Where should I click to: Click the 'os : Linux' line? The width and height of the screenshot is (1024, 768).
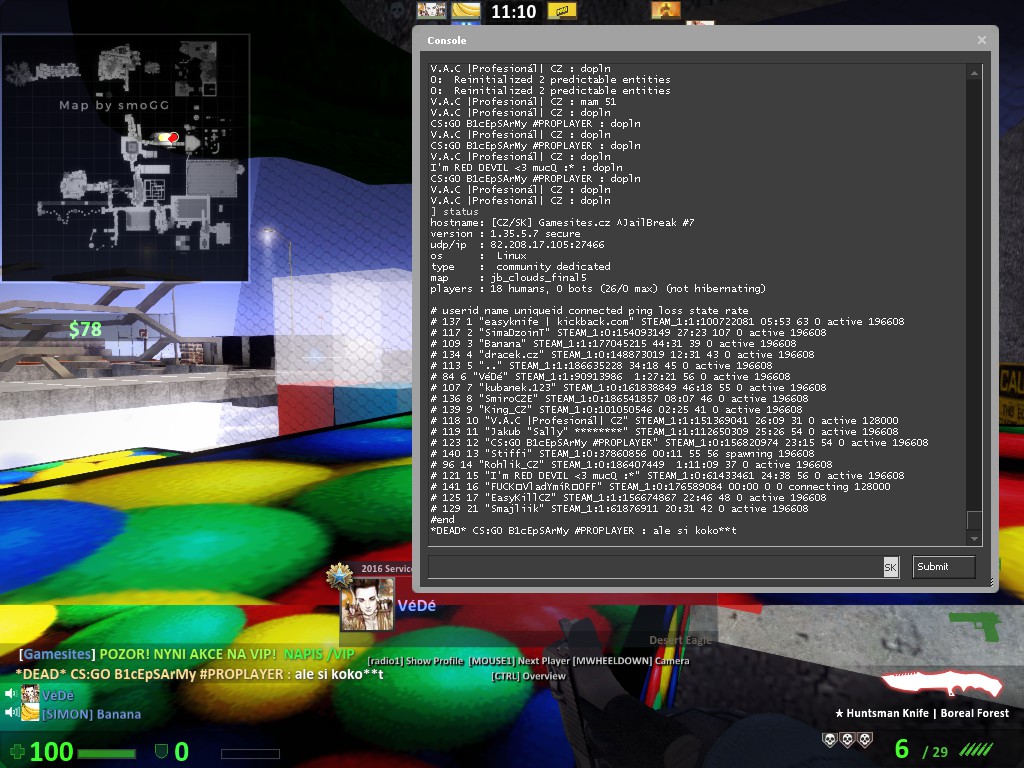[478, 256]
